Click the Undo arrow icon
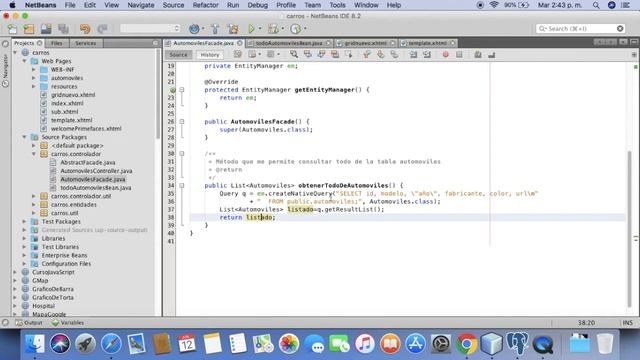 (85, 29)
